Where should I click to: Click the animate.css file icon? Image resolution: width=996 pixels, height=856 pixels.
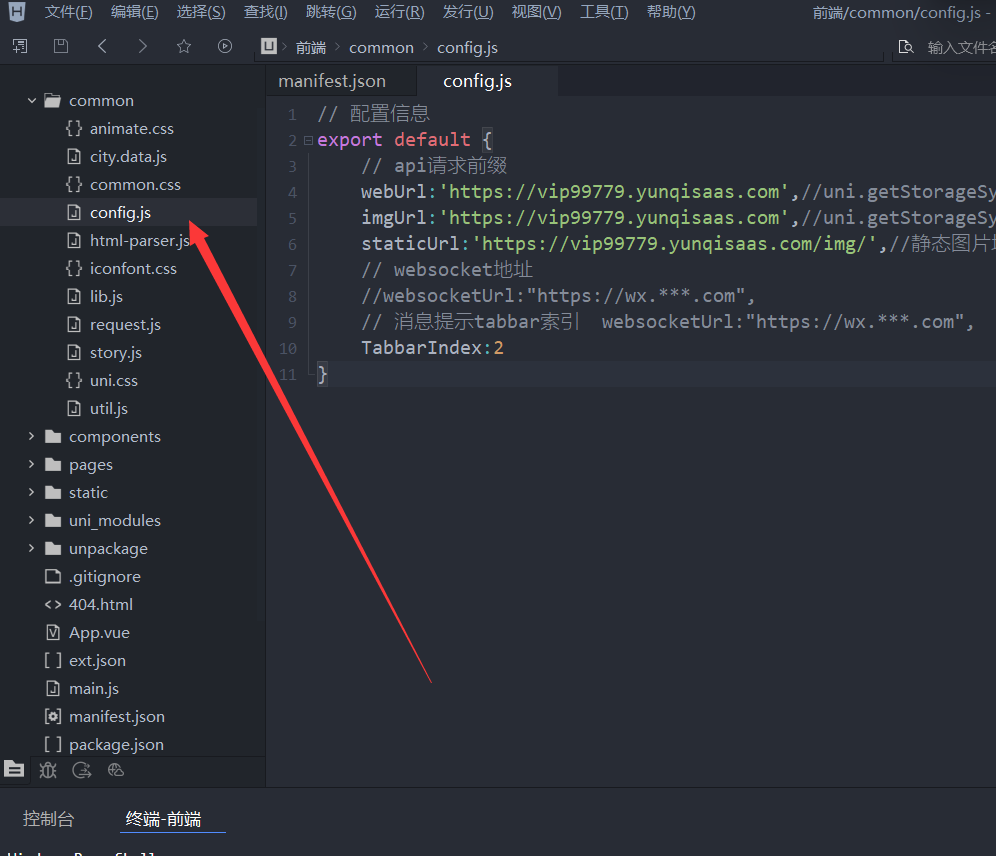74,128
